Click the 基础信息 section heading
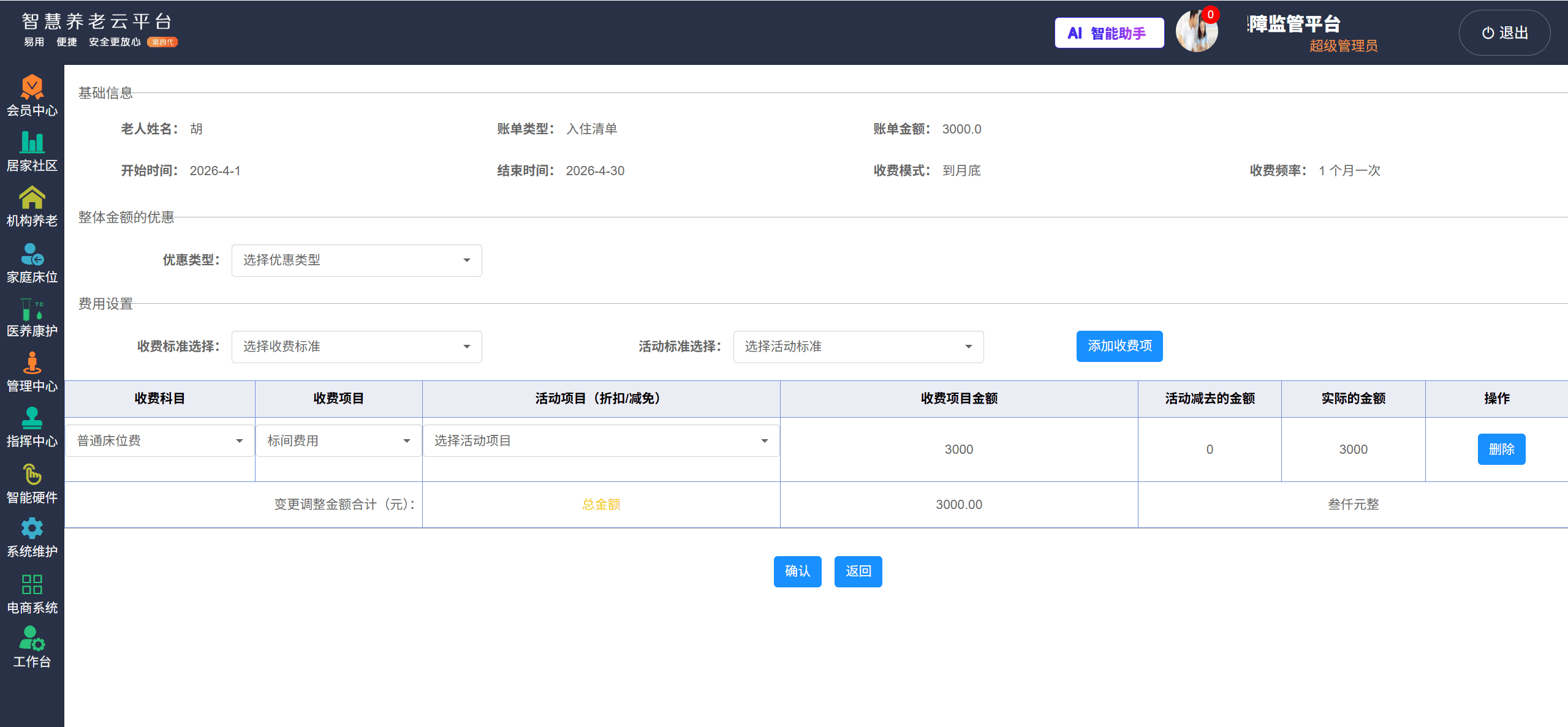This screenshot has height=727, width=1568. pyautogui.click(x=105, y=93)
